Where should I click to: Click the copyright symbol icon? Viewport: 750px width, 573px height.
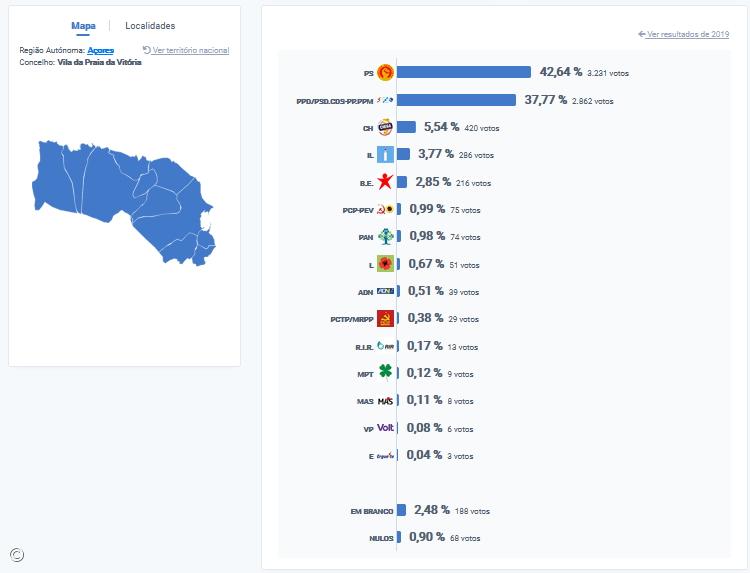pos(17,555)
